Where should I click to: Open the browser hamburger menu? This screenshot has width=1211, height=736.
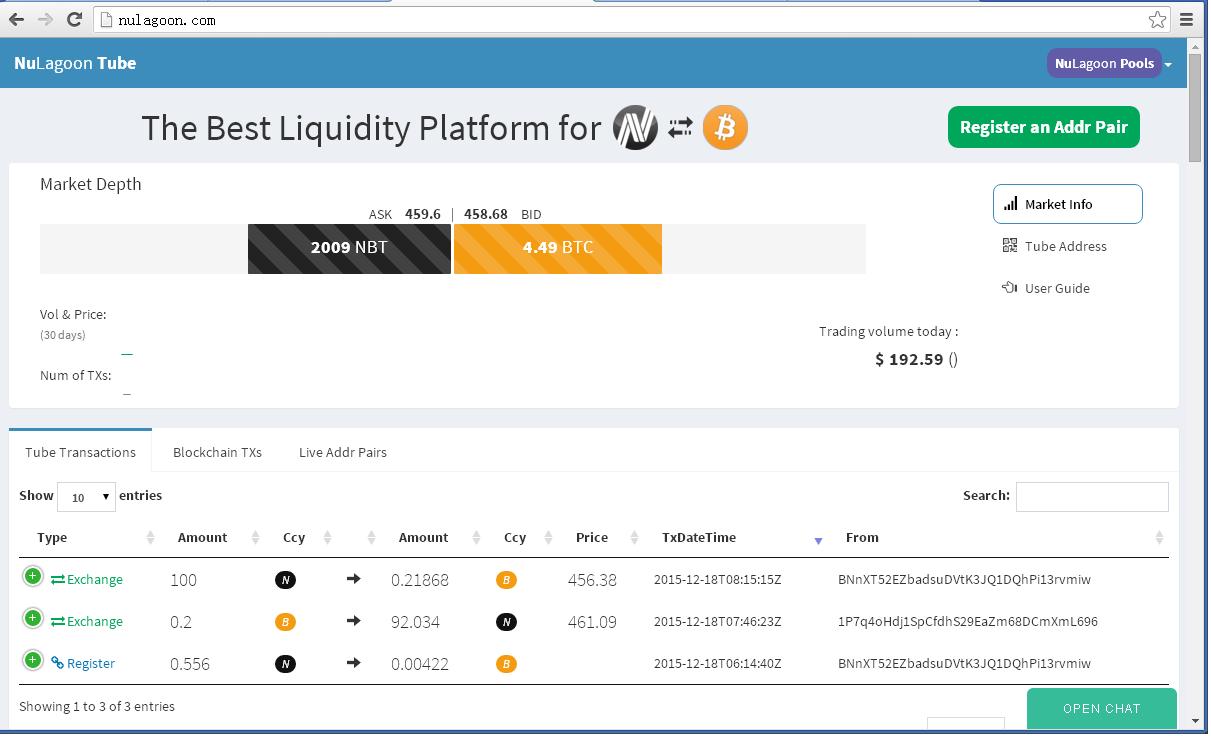click(1187, 19)
